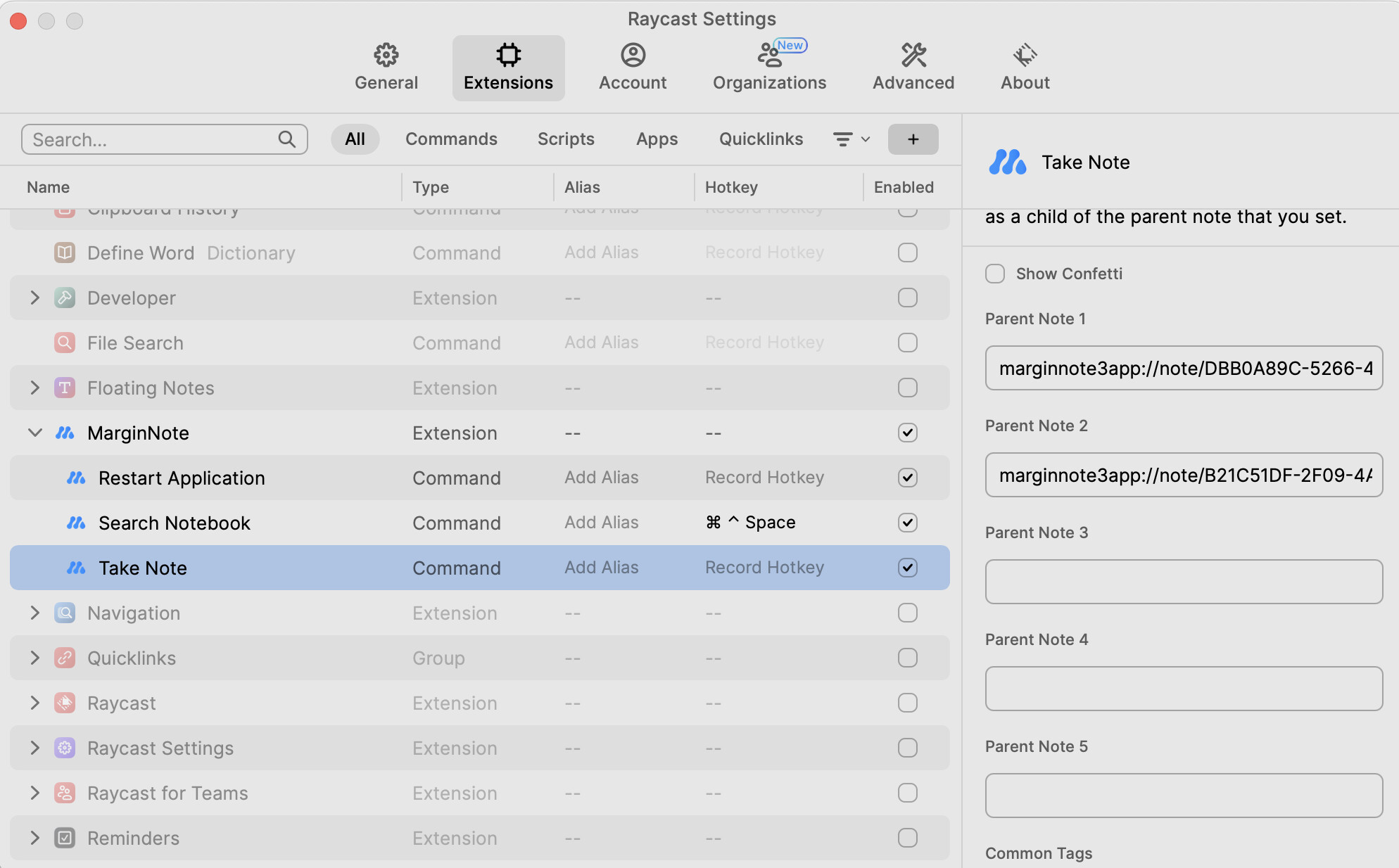Click the Search Notebook command icon
Screen dimensions: 1399x868
pyautogui.click(x=76, y=523)
